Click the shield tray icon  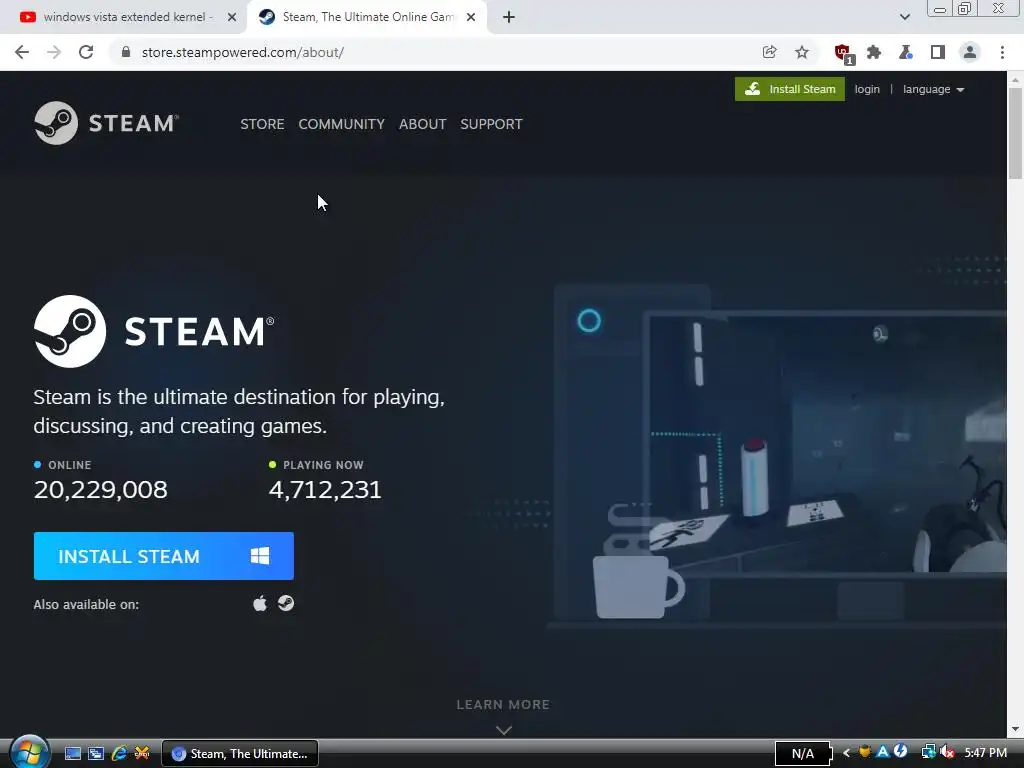click(x=865, y=752)
